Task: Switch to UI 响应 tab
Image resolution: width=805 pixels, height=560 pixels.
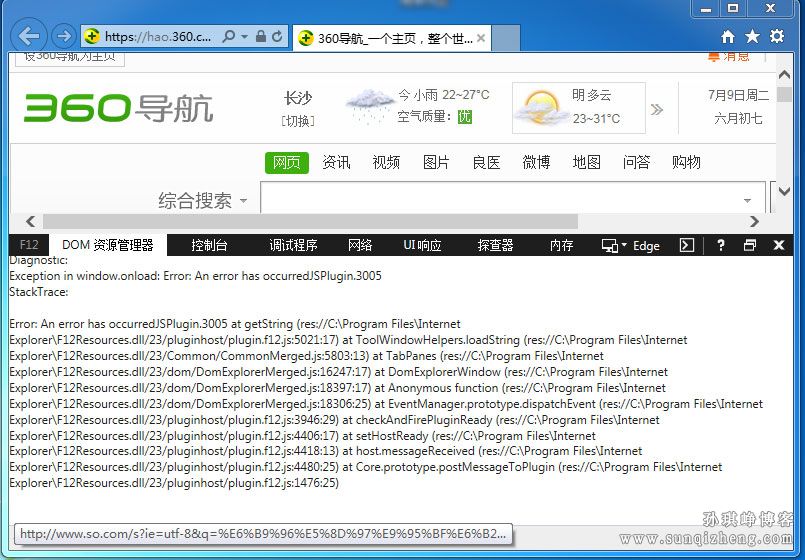Action: coord(423,245)
